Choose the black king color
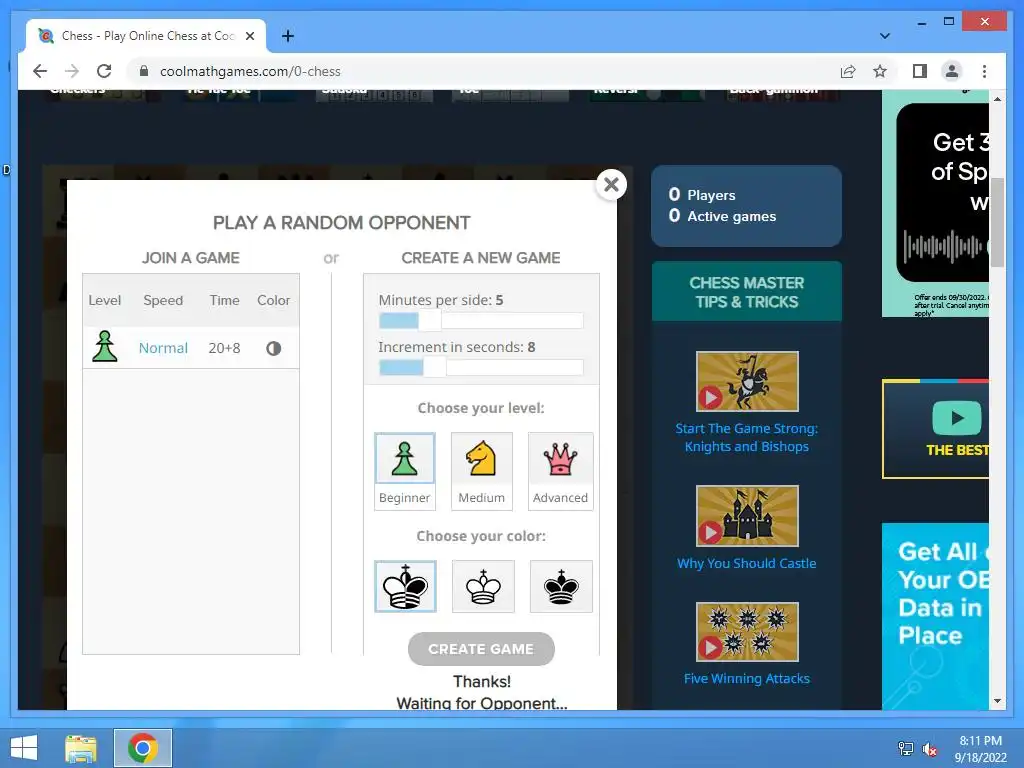The image size is (1024, 768). [561, 586]
